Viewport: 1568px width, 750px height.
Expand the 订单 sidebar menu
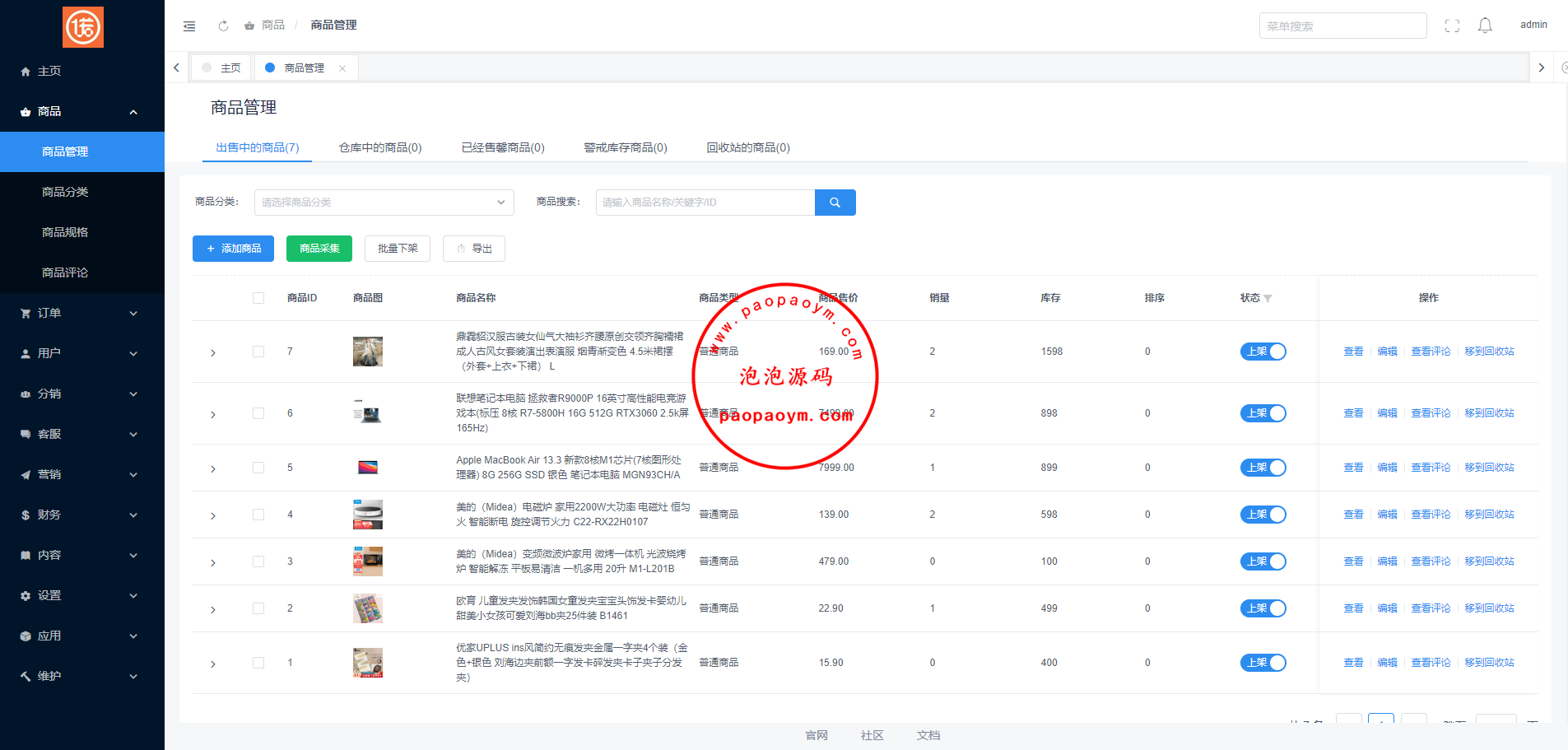[82, 313]
